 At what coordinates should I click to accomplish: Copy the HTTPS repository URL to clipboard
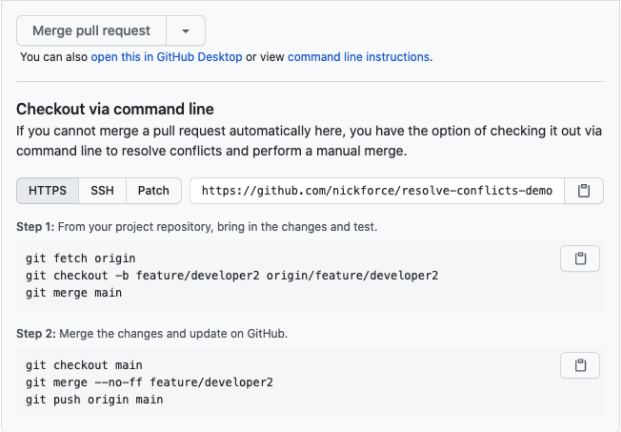pos(583,191)
